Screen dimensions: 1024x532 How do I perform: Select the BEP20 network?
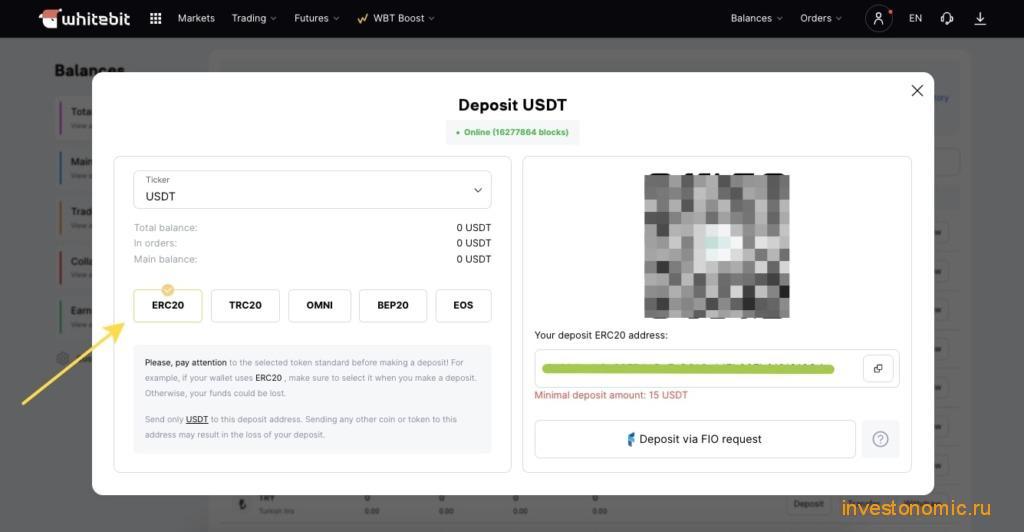coord(393,305)
